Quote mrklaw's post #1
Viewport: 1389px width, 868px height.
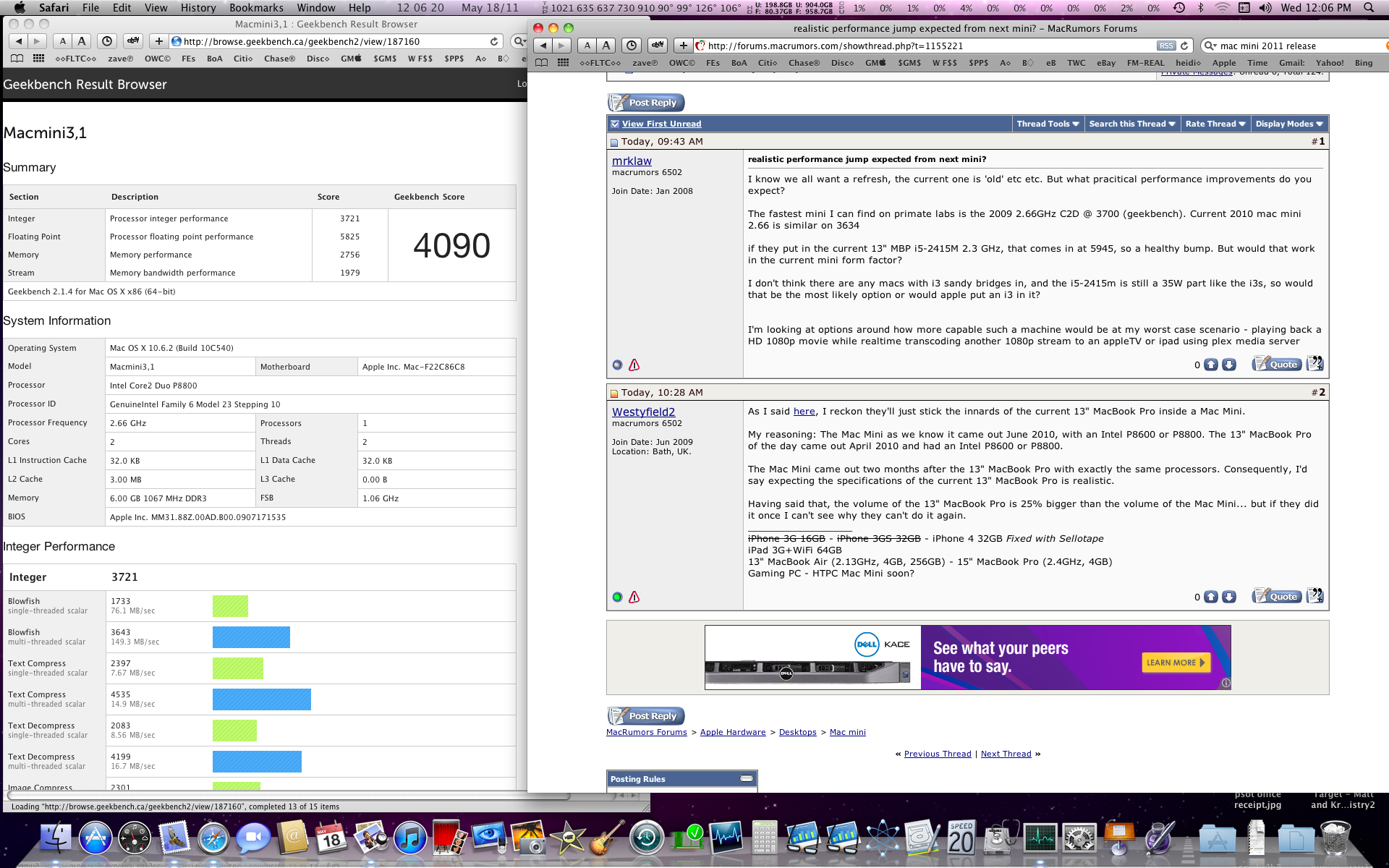tap(1277, 364)
